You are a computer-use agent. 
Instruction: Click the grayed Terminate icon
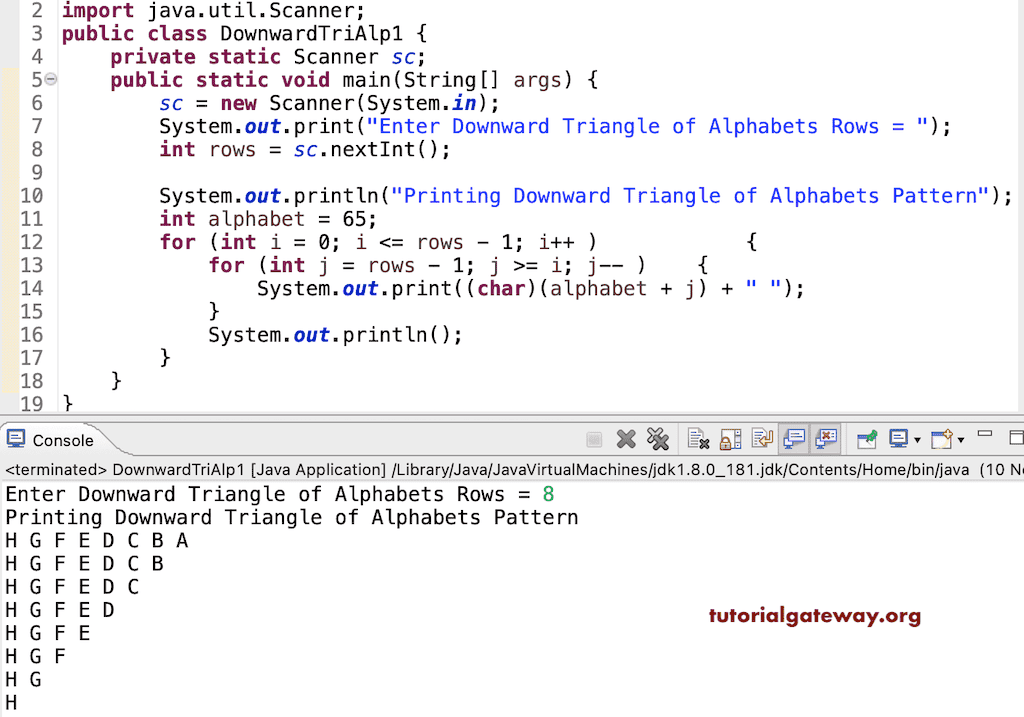click(595, 439)
